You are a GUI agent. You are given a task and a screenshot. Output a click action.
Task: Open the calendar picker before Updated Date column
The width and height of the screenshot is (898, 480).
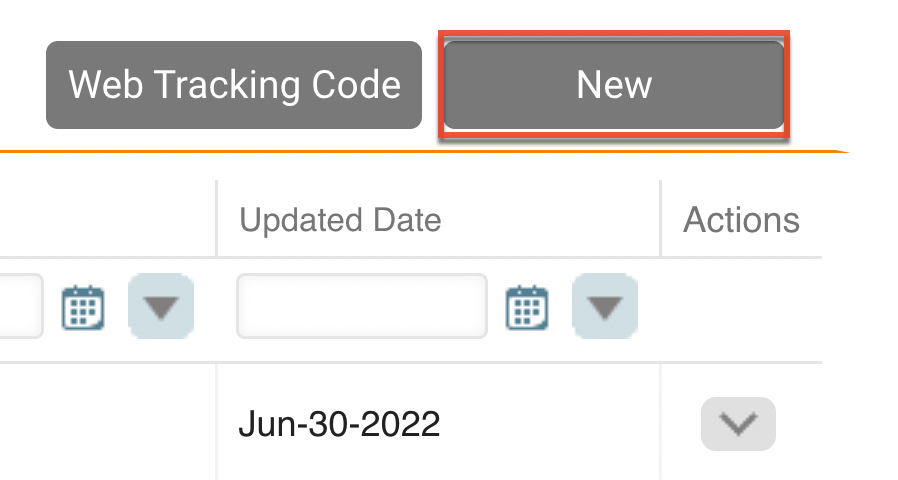point(83,307)
